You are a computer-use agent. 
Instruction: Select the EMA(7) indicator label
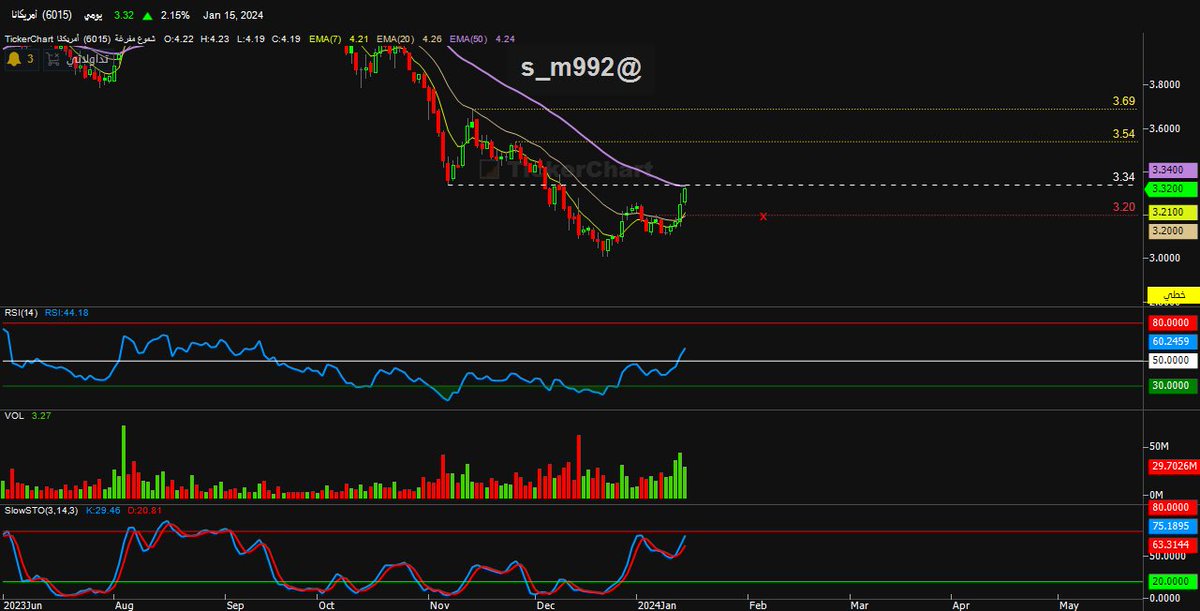pyautogui.click(x=325, y=39)
